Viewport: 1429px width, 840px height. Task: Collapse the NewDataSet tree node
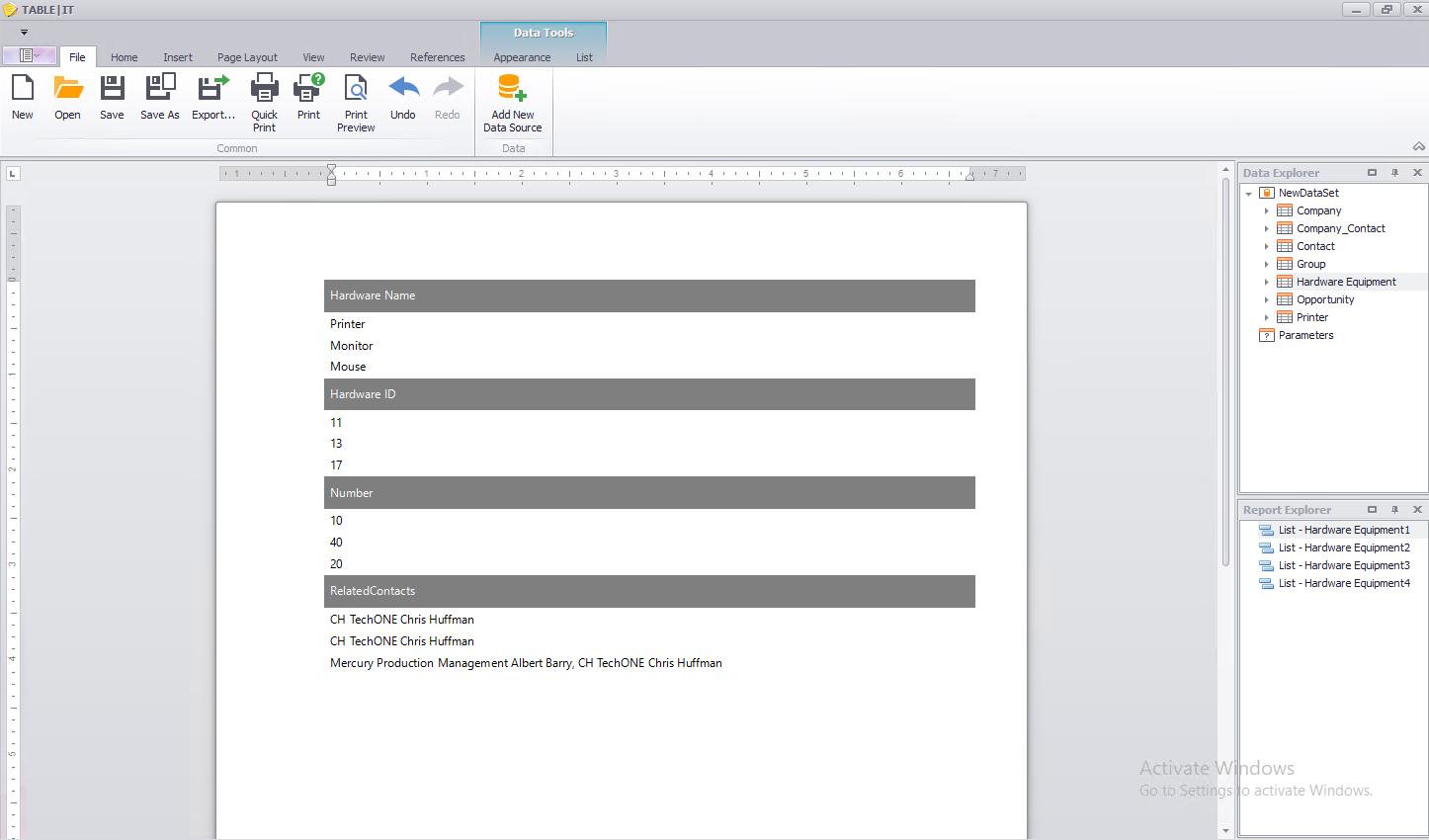[x=1249, y=194]
